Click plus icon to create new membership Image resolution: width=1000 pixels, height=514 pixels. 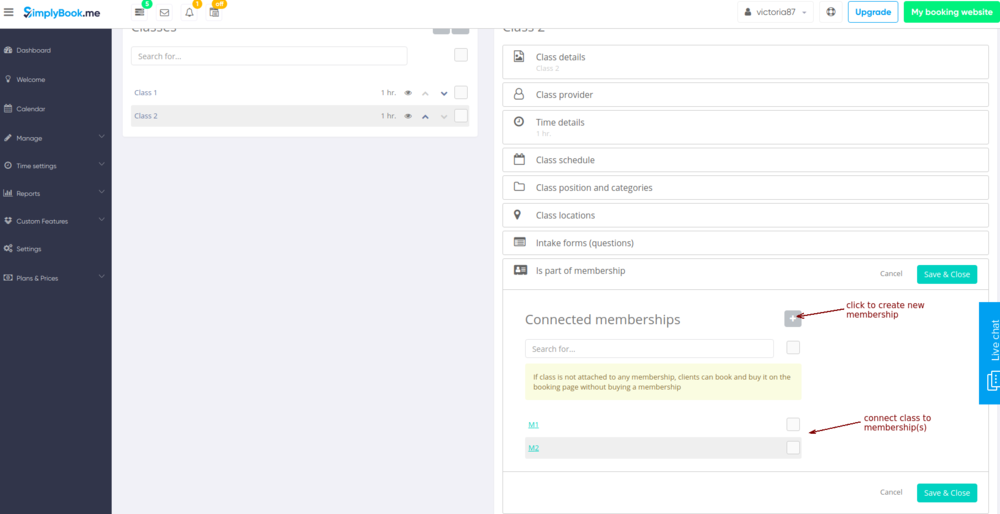point(792,319)
